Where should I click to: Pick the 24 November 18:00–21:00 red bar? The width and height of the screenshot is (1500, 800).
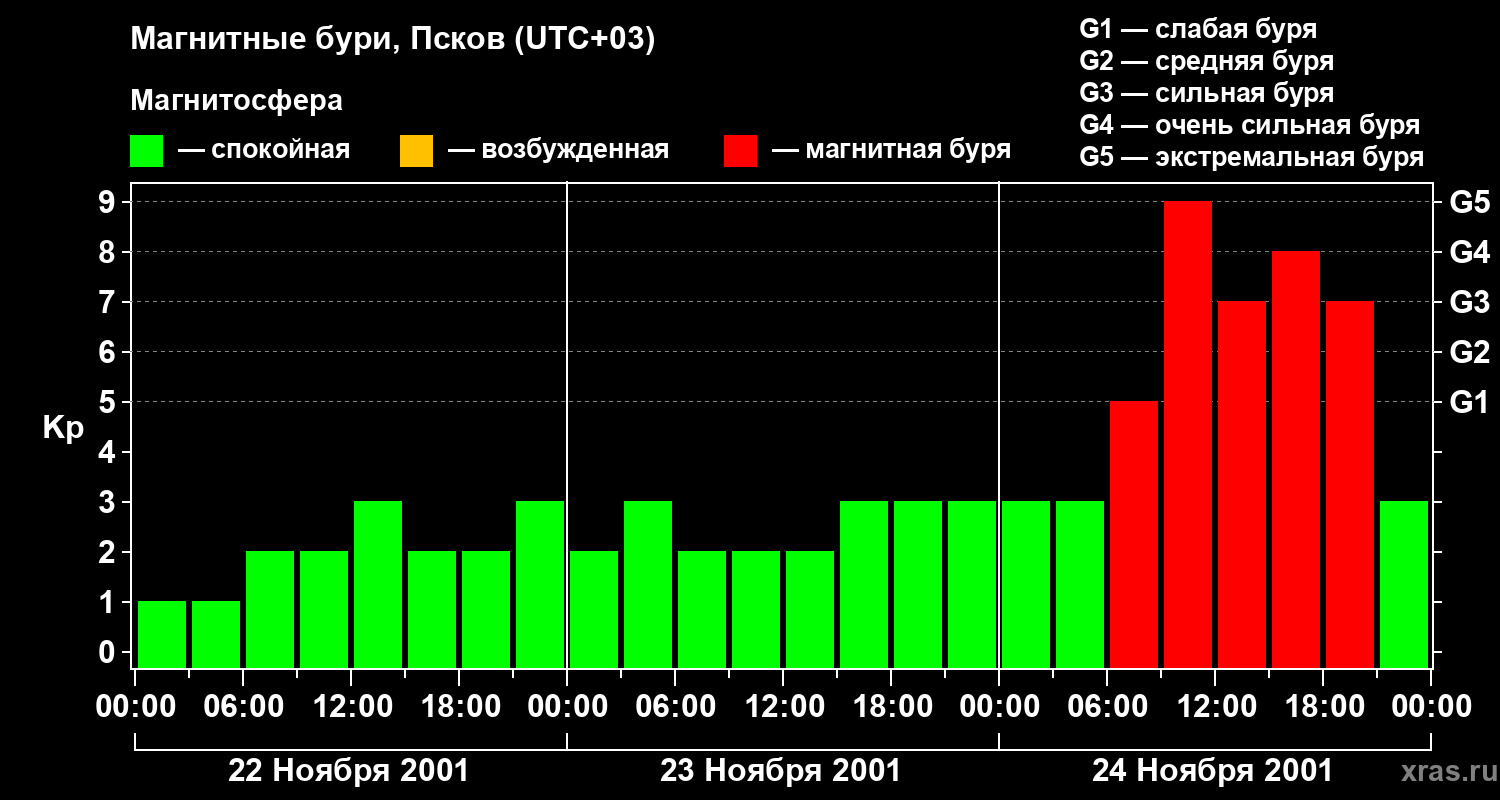[x=1350, y=484]
